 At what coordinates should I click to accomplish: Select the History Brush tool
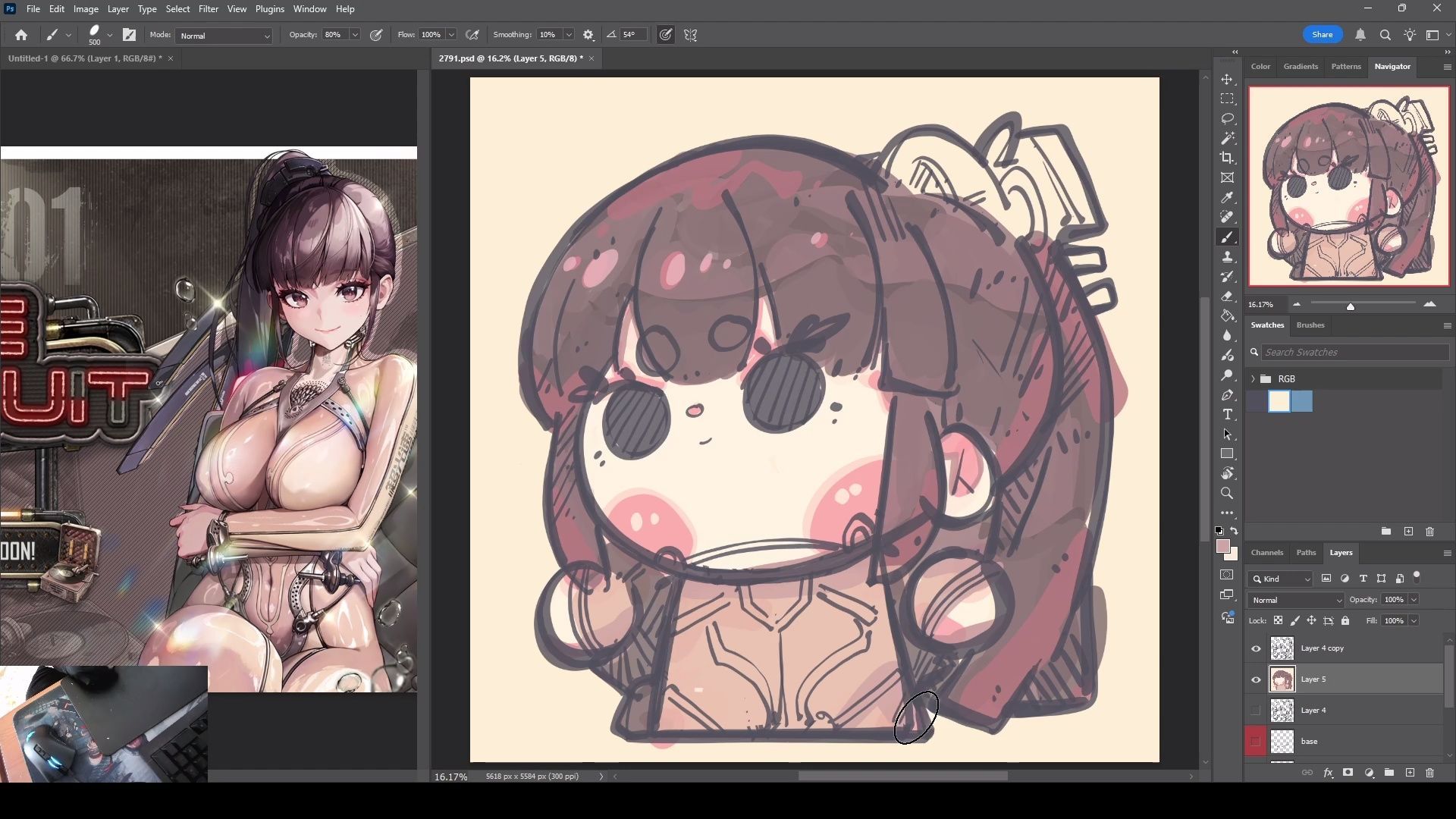(x=1227, y=277)
